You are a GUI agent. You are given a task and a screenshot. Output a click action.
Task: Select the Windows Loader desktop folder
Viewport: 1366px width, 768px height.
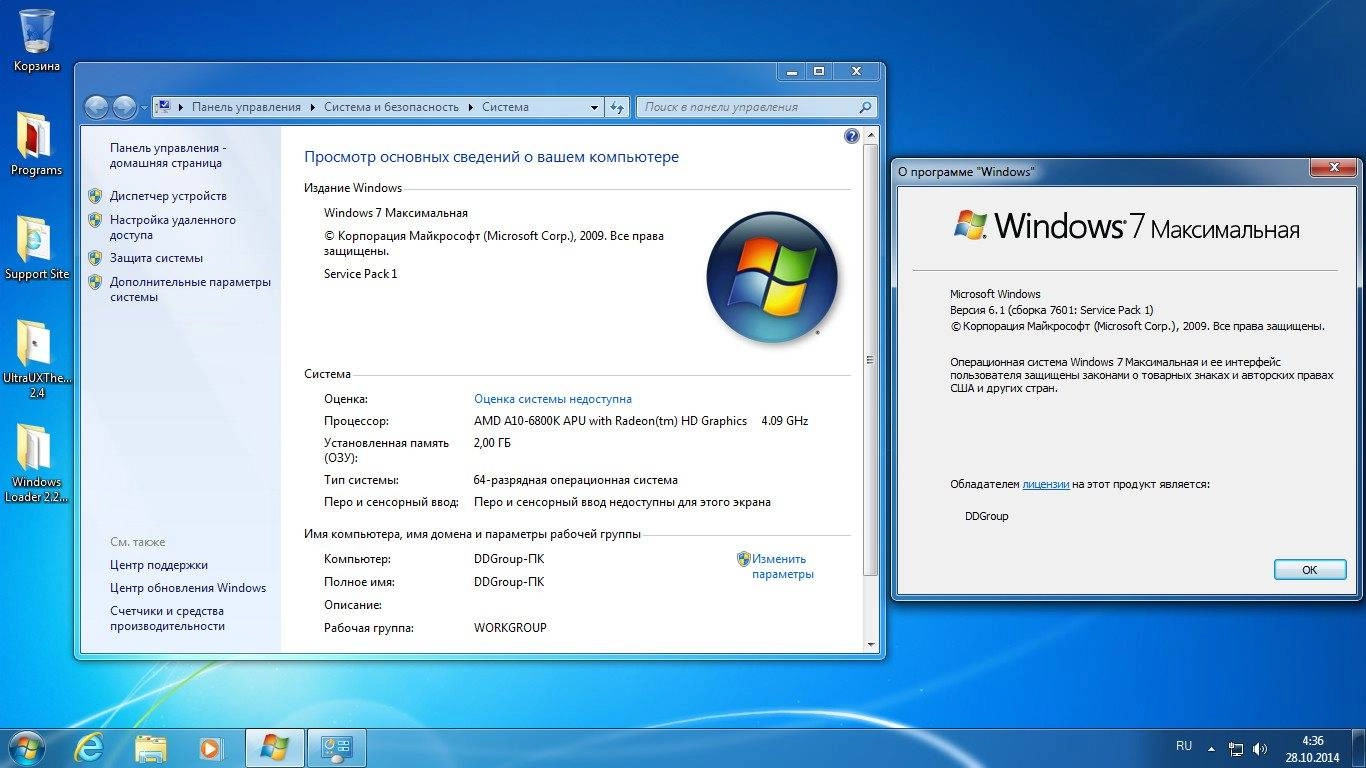click(36, 463)
